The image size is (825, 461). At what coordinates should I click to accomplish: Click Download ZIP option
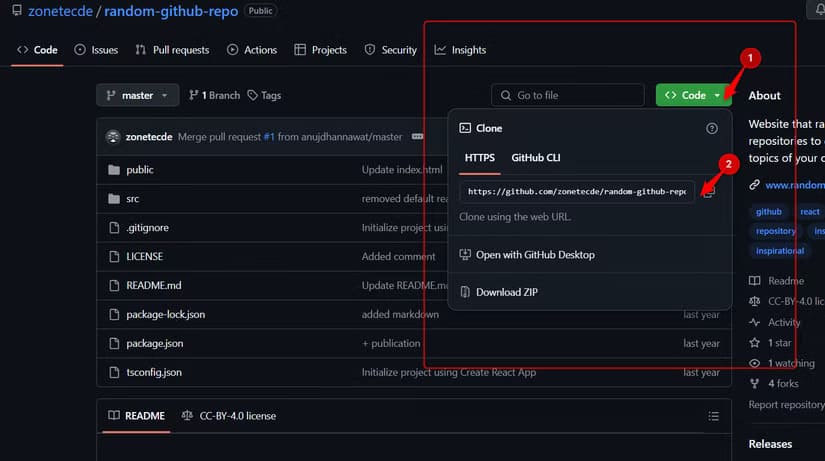pyautogui.click(x=512, y=292)
